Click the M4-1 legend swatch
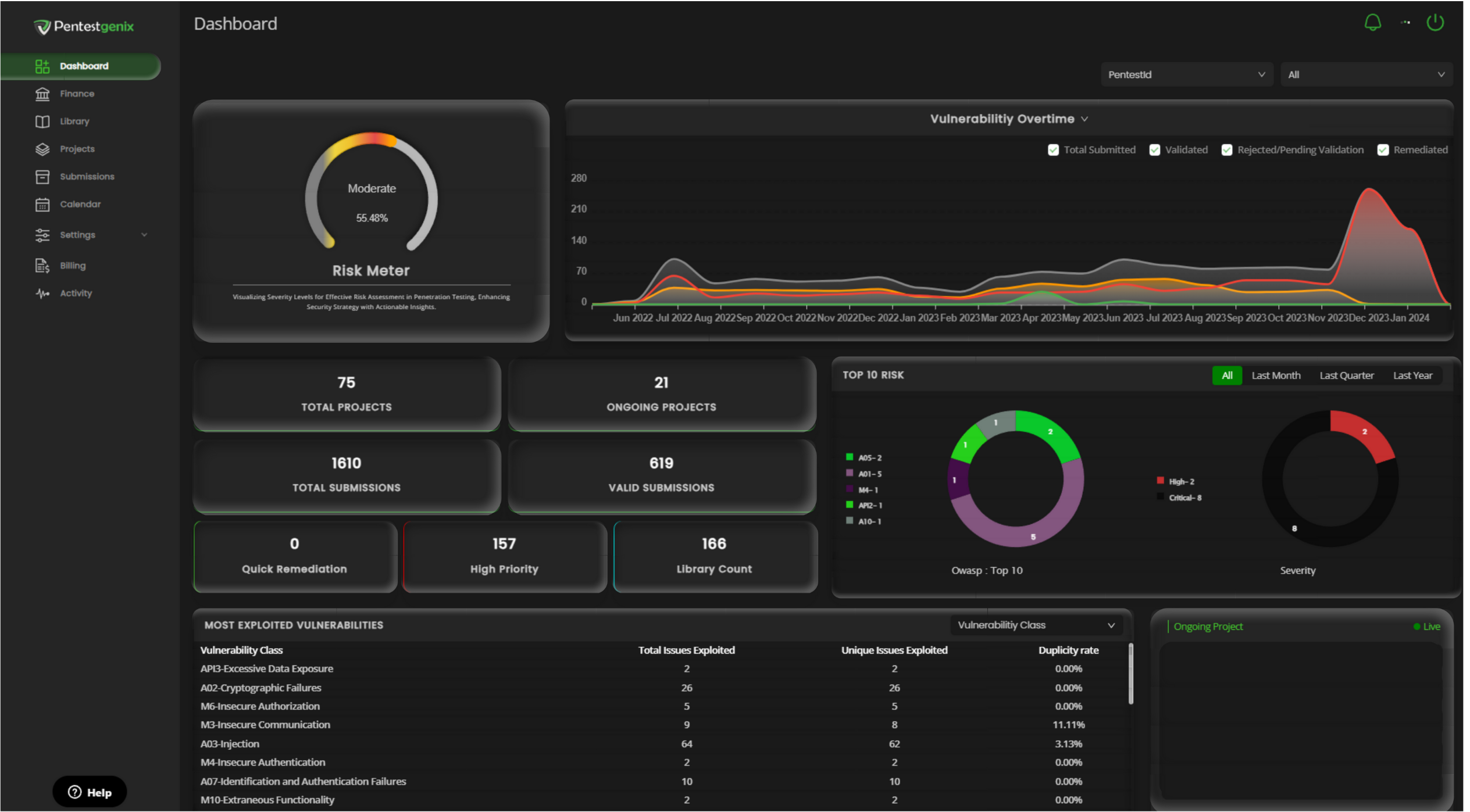The image size is (1470, 812). [850, 489]
